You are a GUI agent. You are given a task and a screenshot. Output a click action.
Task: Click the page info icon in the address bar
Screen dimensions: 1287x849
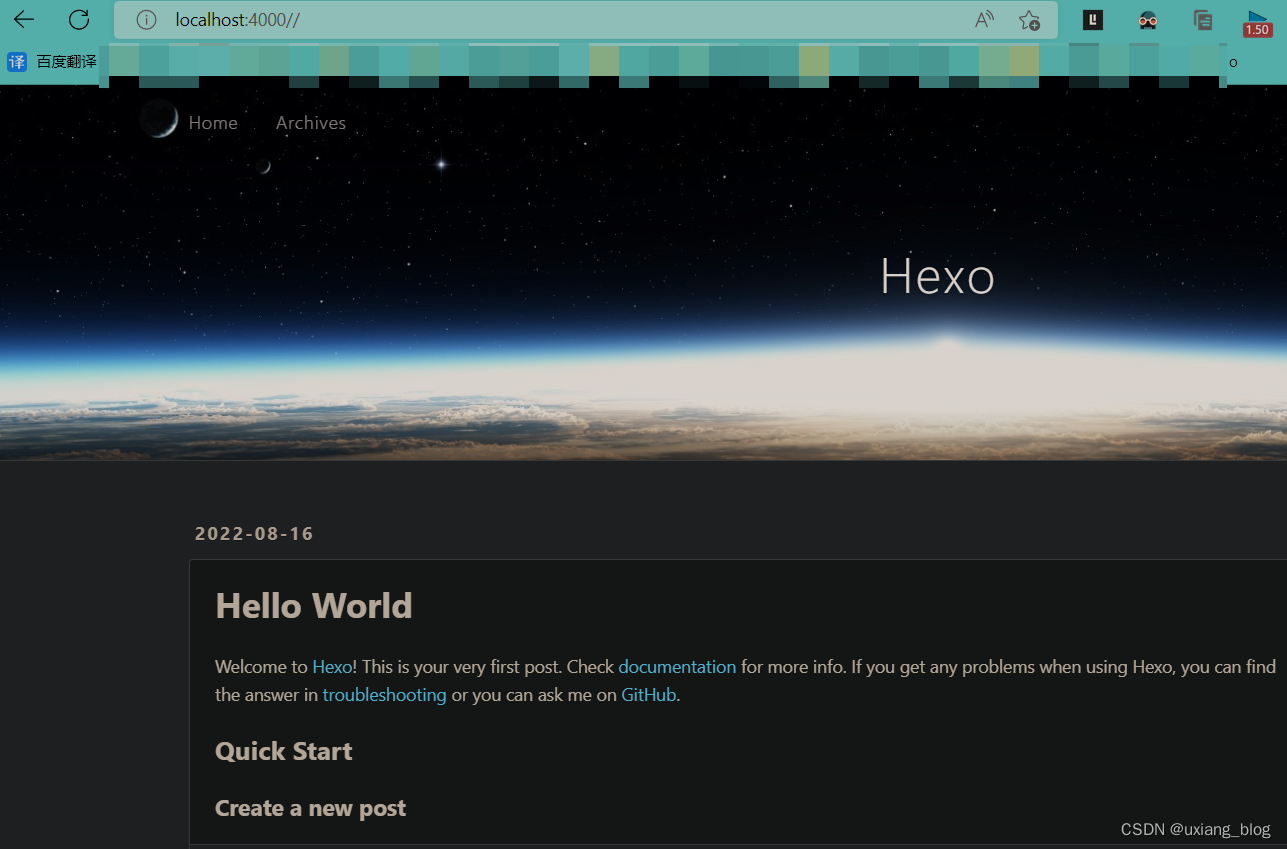click(146, 20)
